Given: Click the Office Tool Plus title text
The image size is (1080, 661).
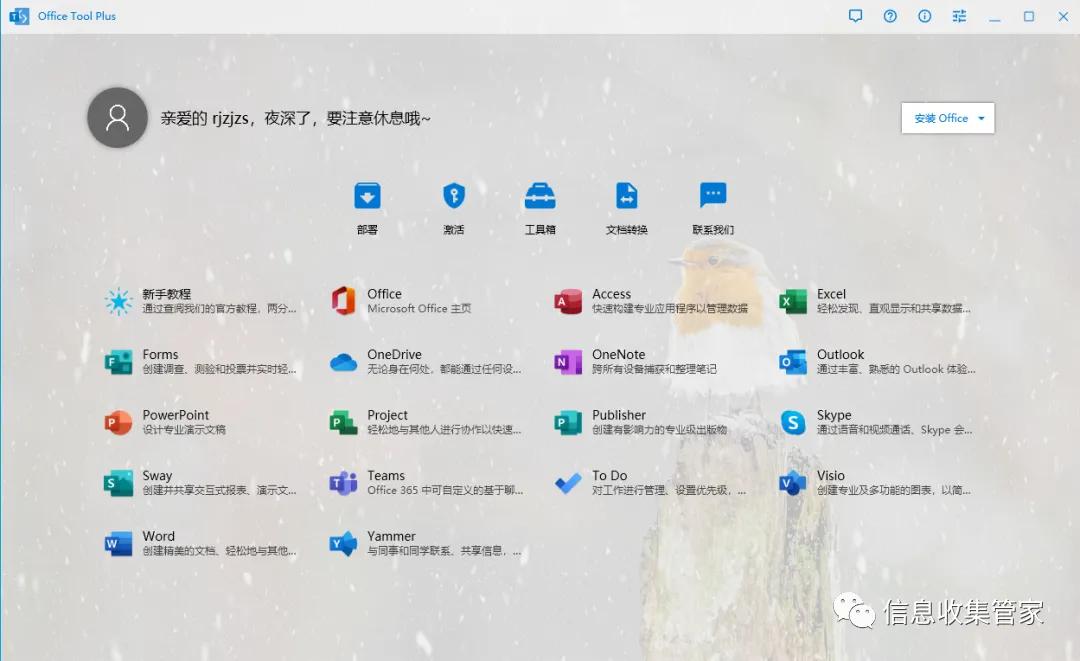Looking at the screenshot, I should pos(76,16).
